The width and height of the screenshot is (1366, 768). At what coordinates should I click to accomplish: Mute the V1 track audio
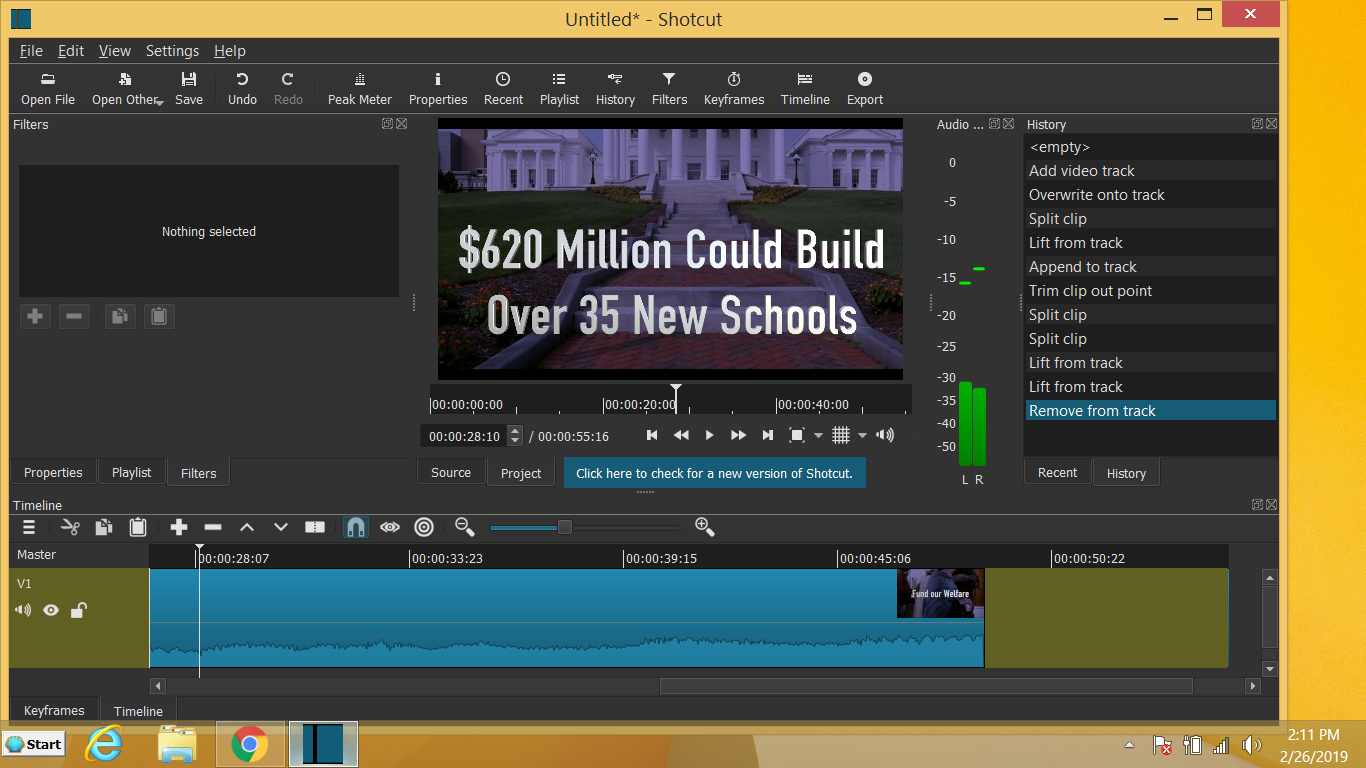pyautogui.click(x=23, y=610)
